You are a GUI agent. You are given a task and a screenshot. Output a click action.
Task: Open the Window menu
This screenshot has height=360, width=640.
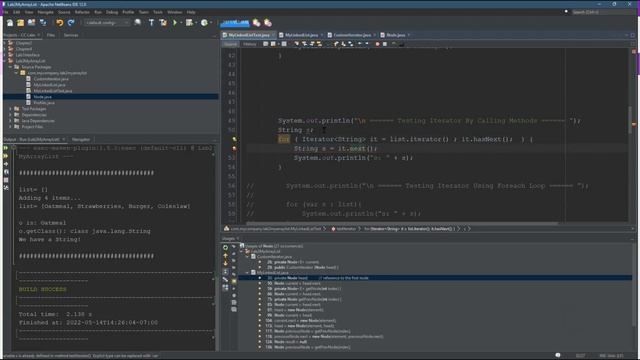click(175, 12)
